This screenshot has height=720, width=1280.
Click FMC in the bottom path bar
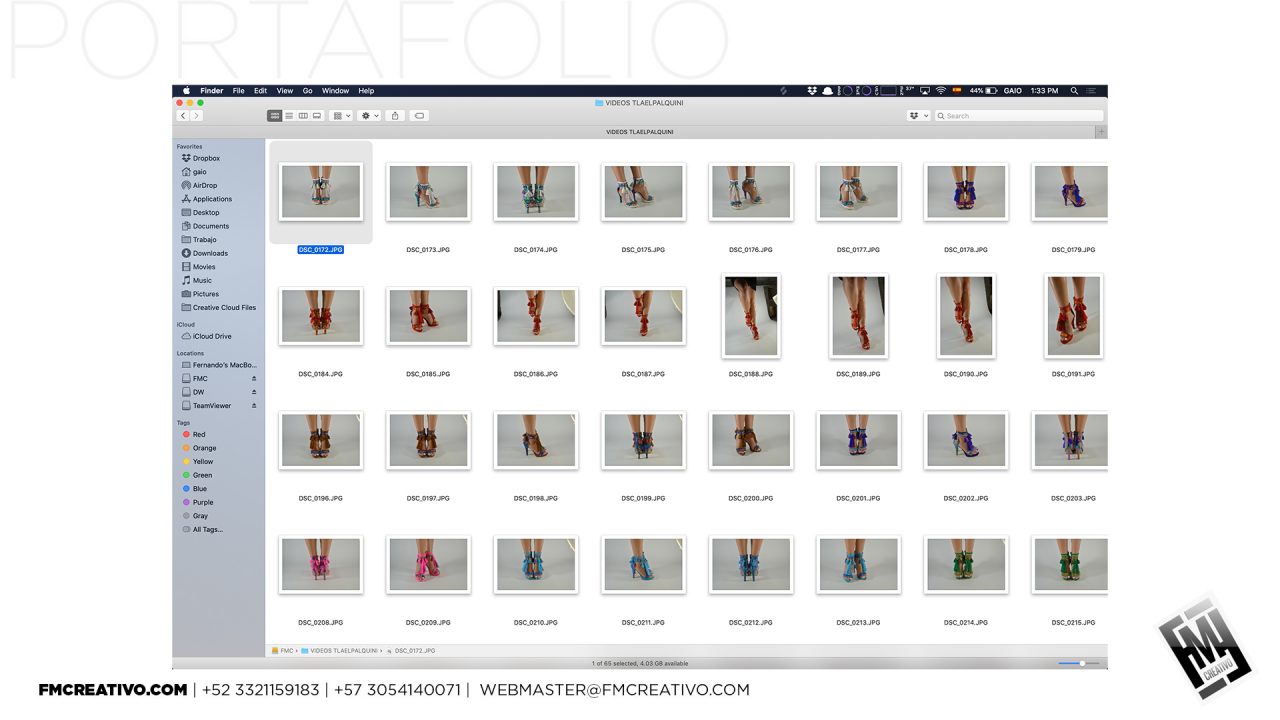pyautogui.click(x=282, y=651)
